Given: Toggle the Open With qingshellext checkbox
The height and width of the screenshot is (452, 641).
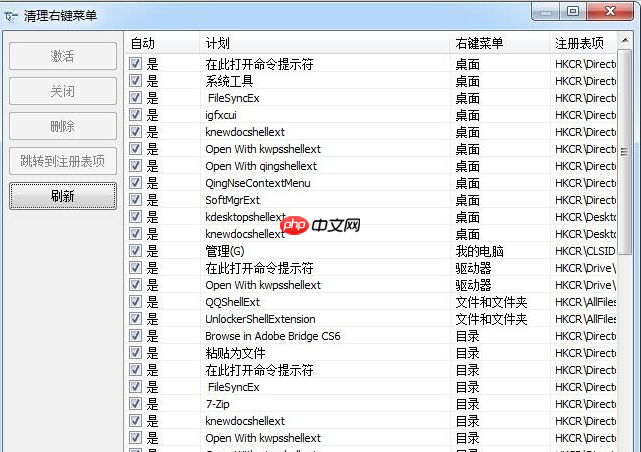Looking at the screenshot, I should click(135, 166).
